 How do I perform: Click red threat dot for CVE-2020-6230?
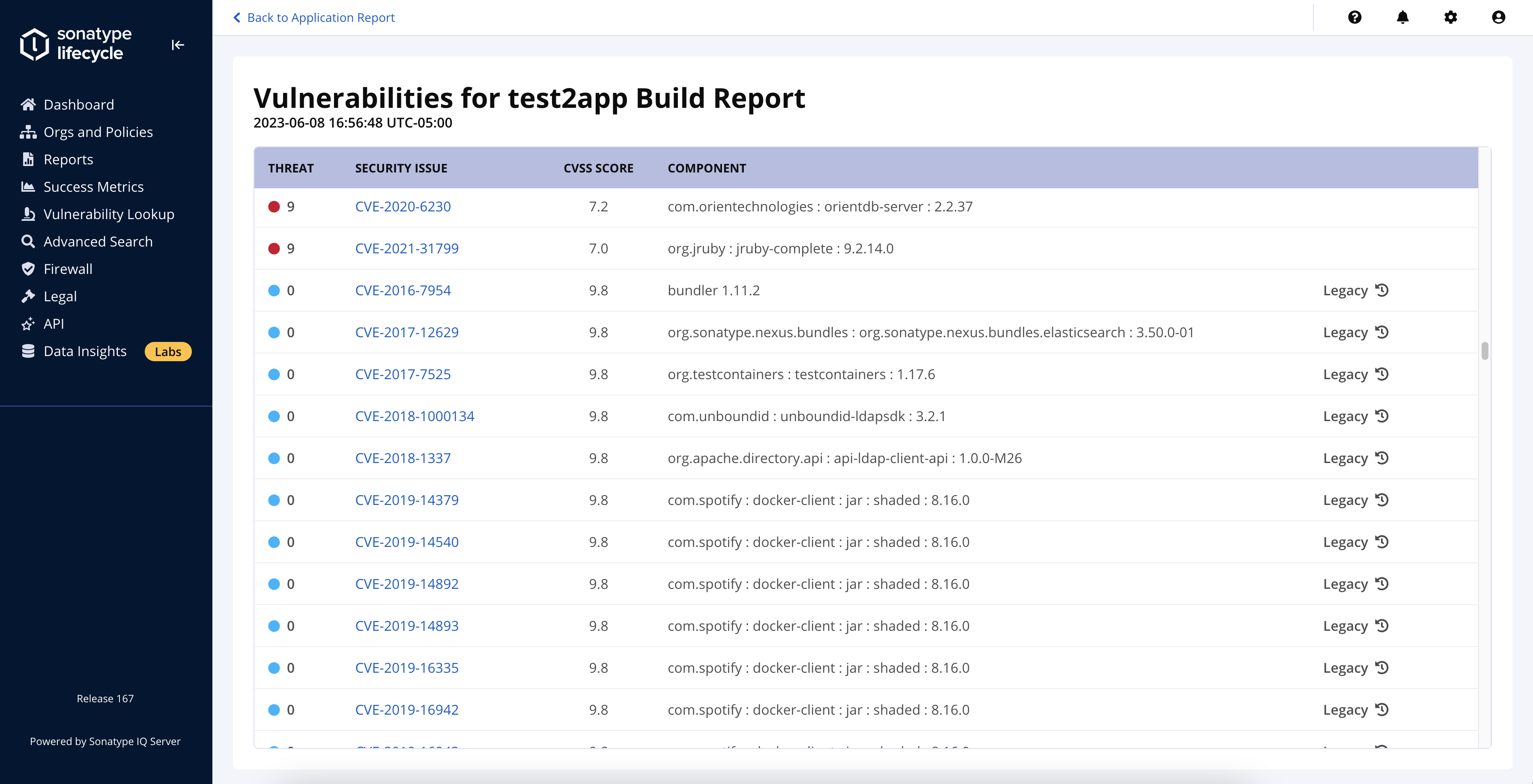click(274, 206)
